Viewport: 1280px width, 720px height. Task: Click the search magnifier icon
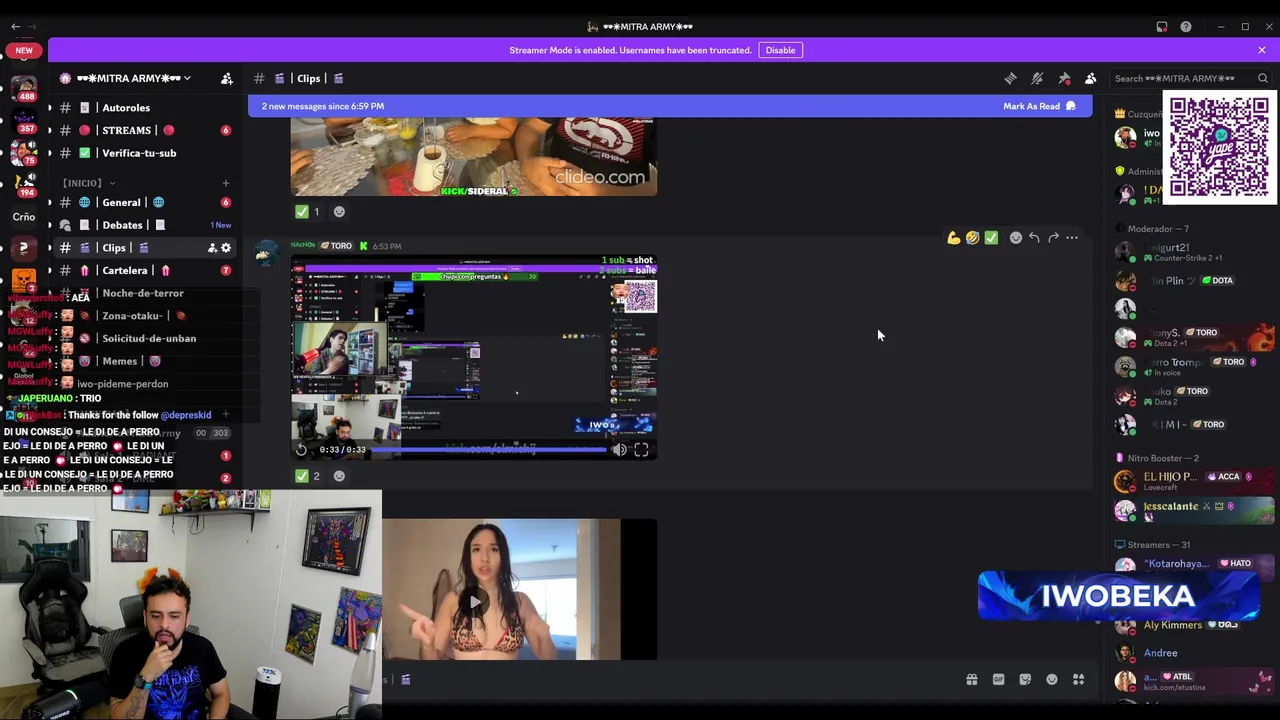point(1263,78)
